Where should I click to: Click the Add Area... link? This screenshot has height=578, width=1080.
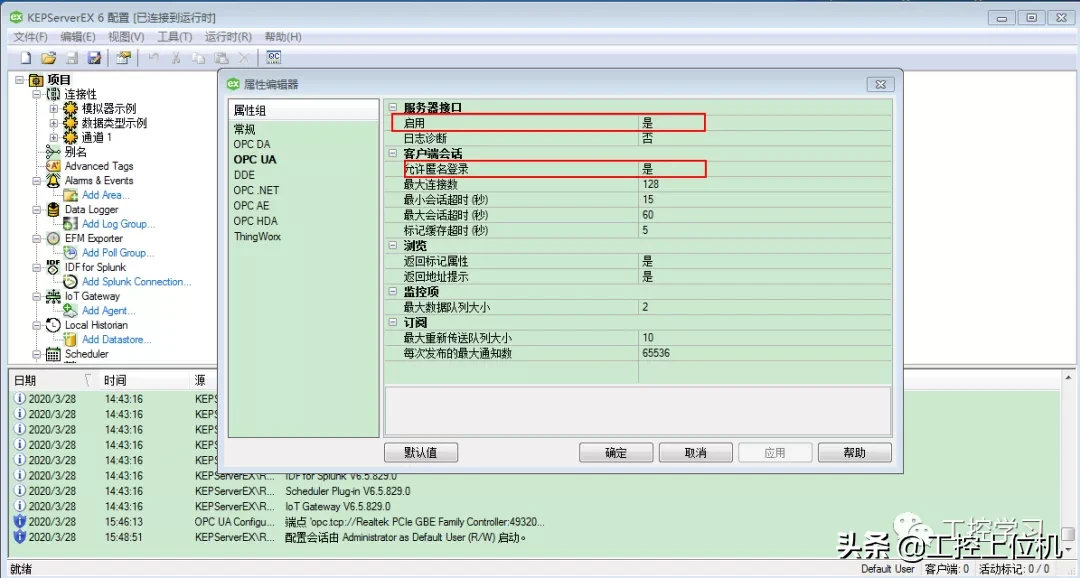(105, 195)
